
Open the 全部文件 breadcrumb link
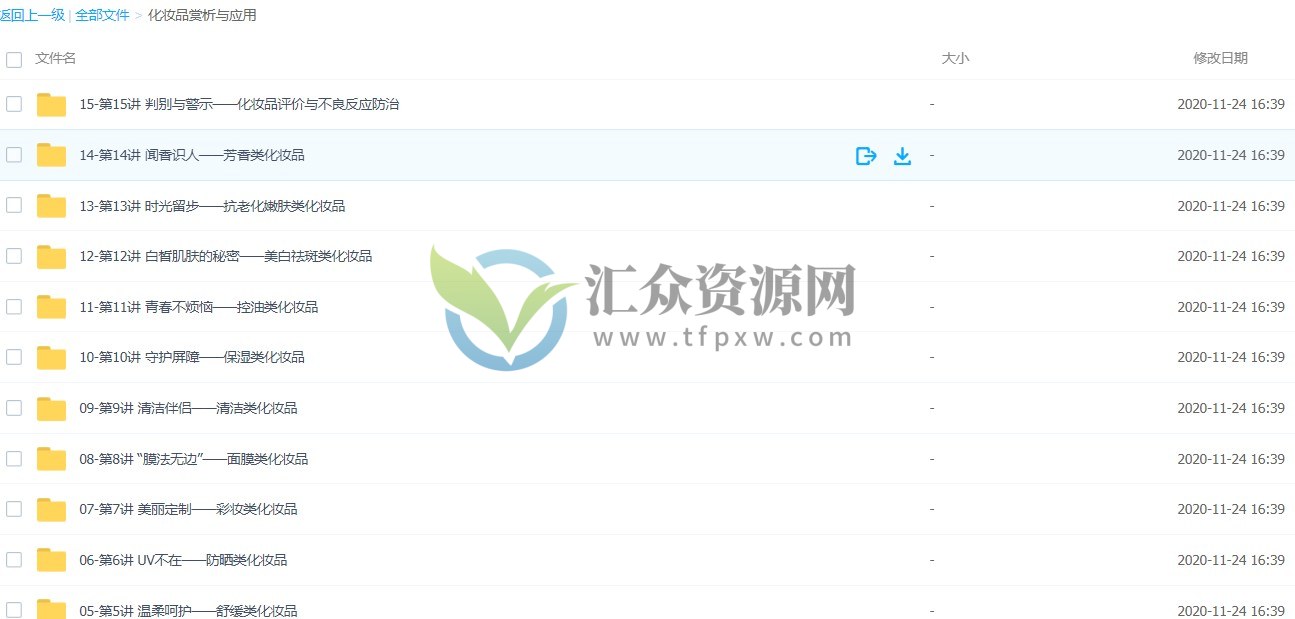pyautogui.click(x=102, y=15)
